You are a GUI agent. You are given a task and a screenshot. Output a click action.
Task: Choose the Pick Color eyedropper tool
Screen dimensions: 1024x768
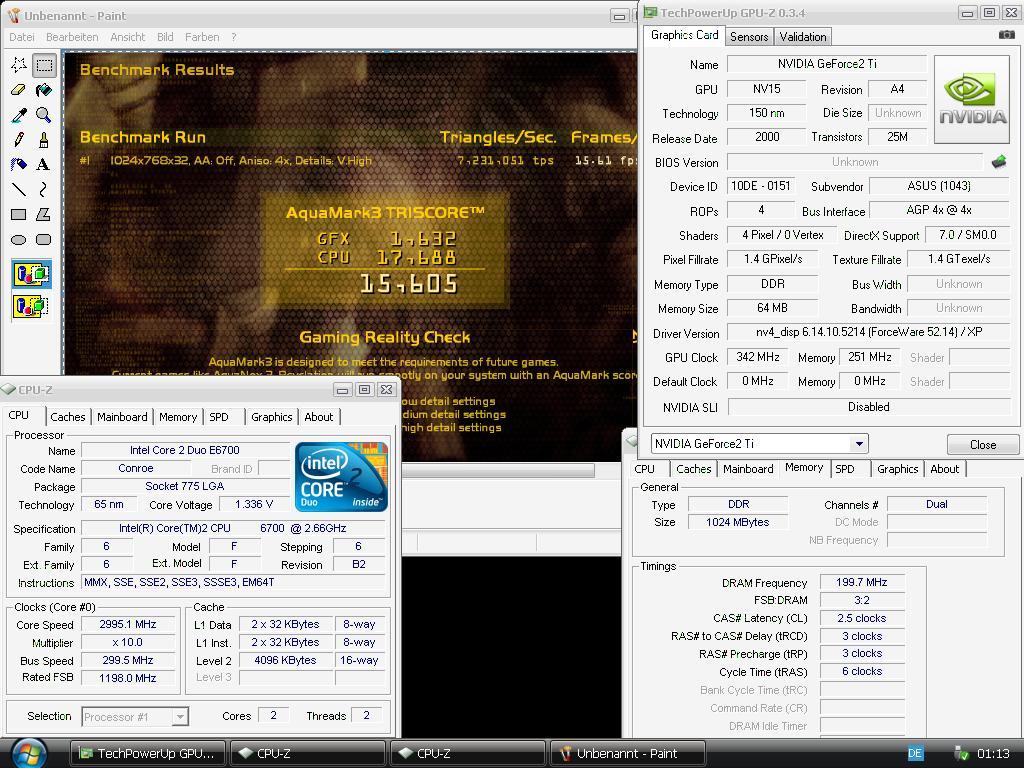pyautogui.click(x=19, y=114)
